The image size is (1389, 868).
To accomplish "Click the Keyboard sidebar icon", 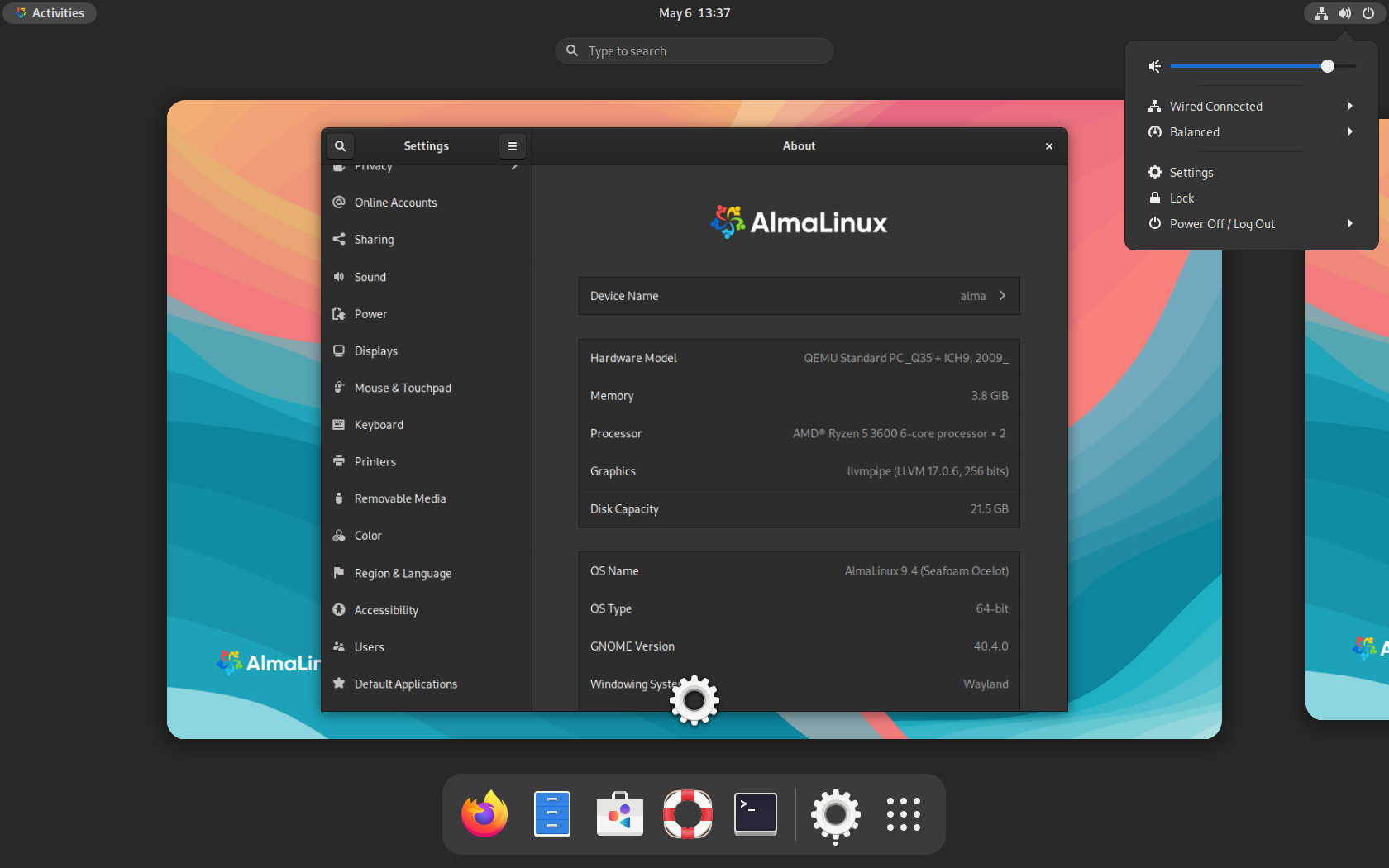I will click(339, 425).
